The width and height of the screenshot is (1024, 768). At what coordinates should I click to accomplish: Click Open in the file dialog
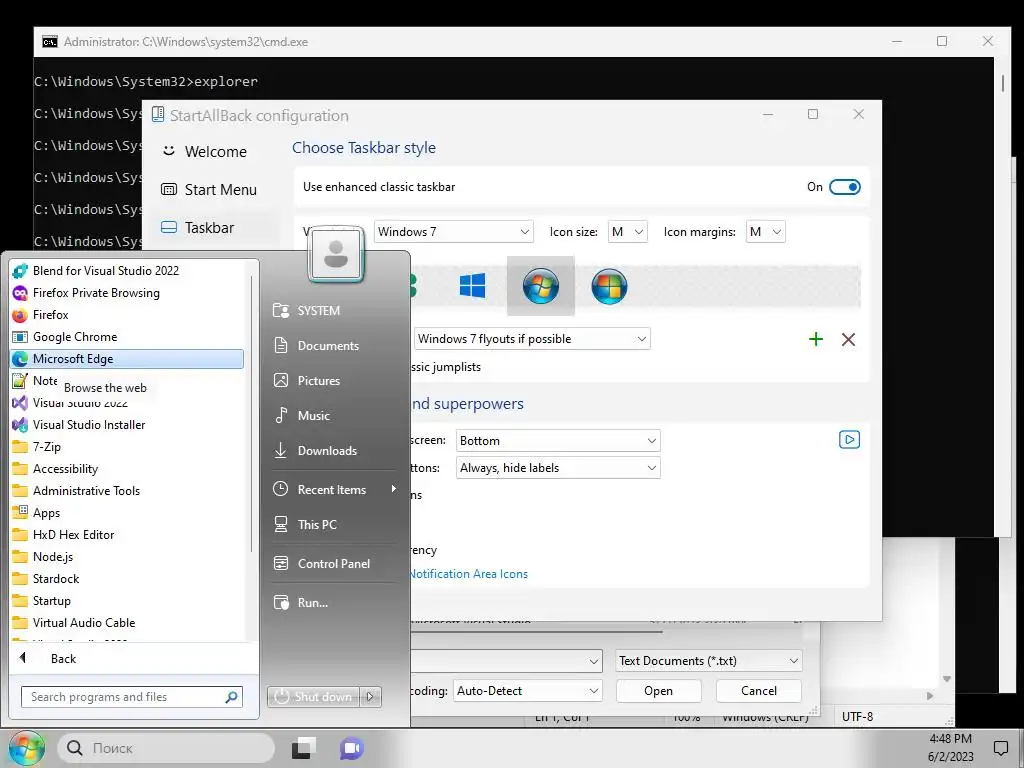coord(658,691)
